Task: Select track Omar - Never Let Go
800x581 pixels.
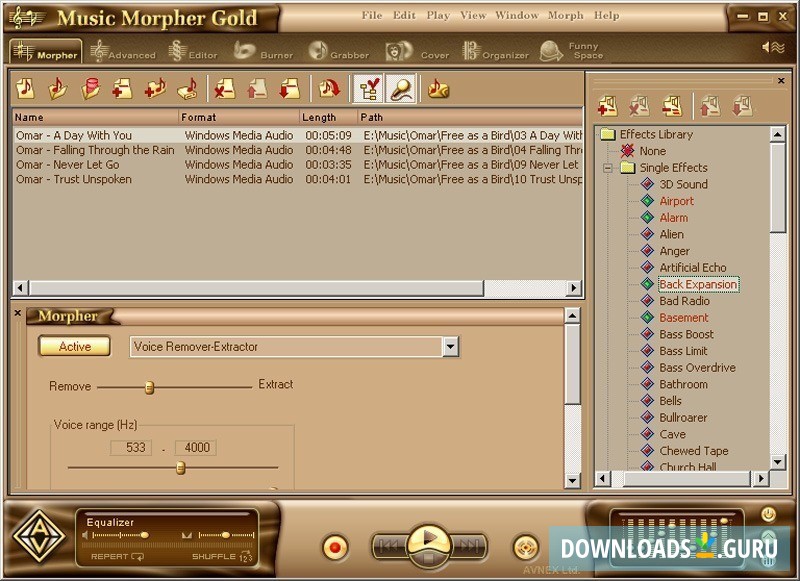Action: (x=67, y=165)
